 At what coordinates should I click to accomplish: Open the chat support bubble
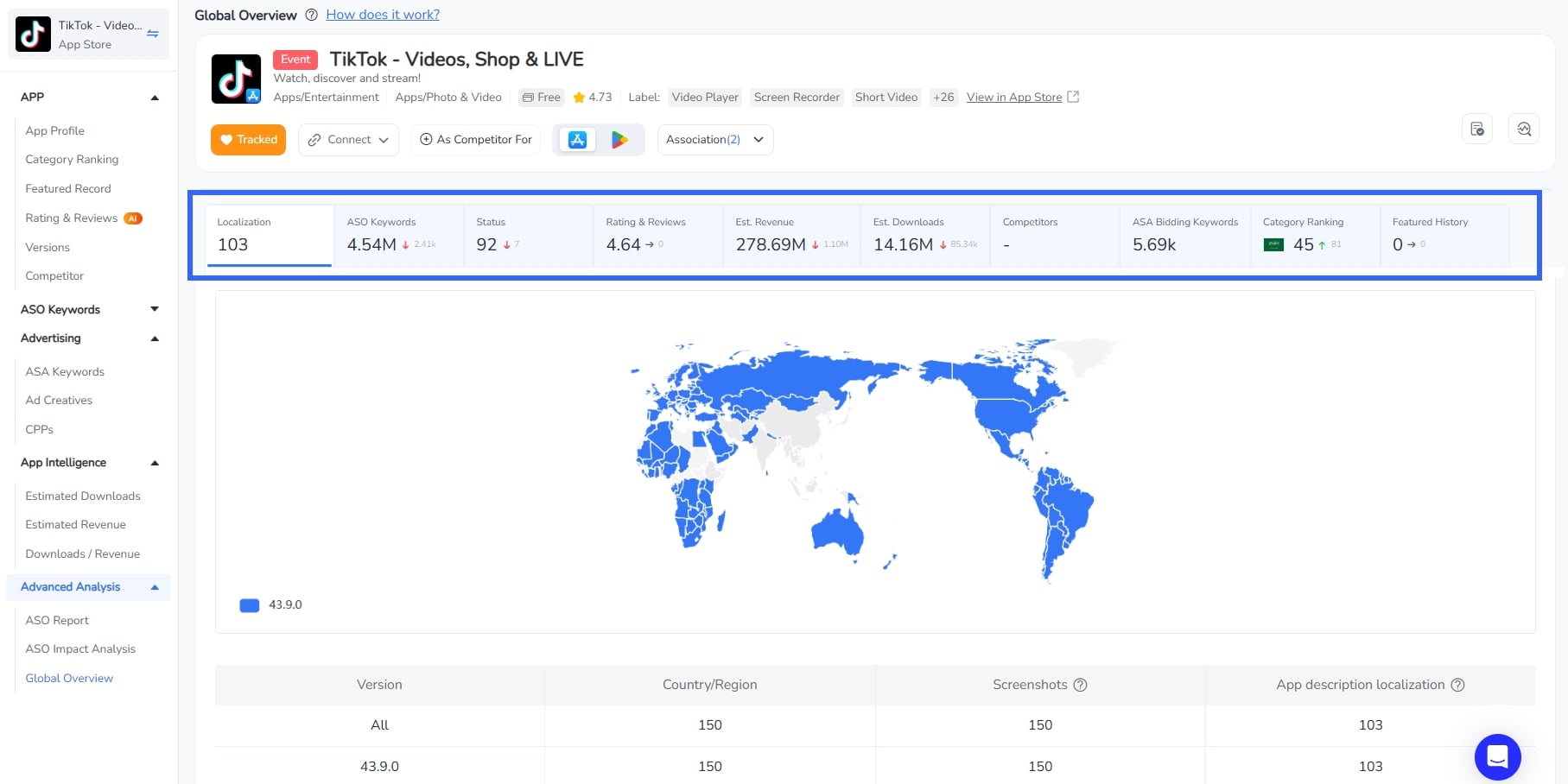(1497, 757)
